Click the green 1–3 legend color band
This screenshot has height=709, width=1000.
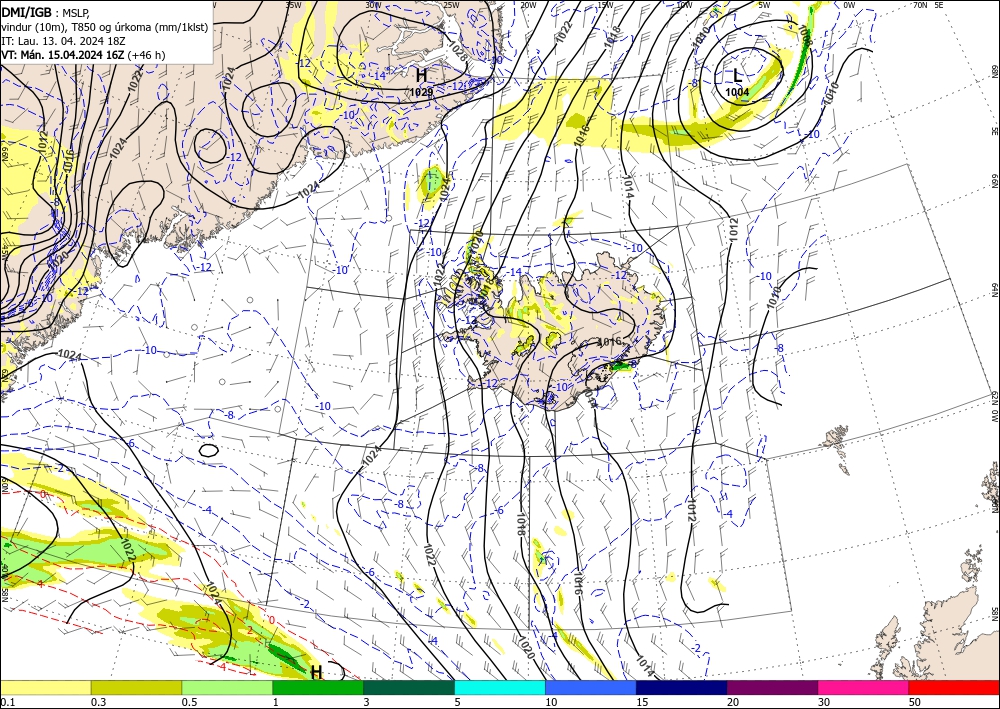[318, 687]
